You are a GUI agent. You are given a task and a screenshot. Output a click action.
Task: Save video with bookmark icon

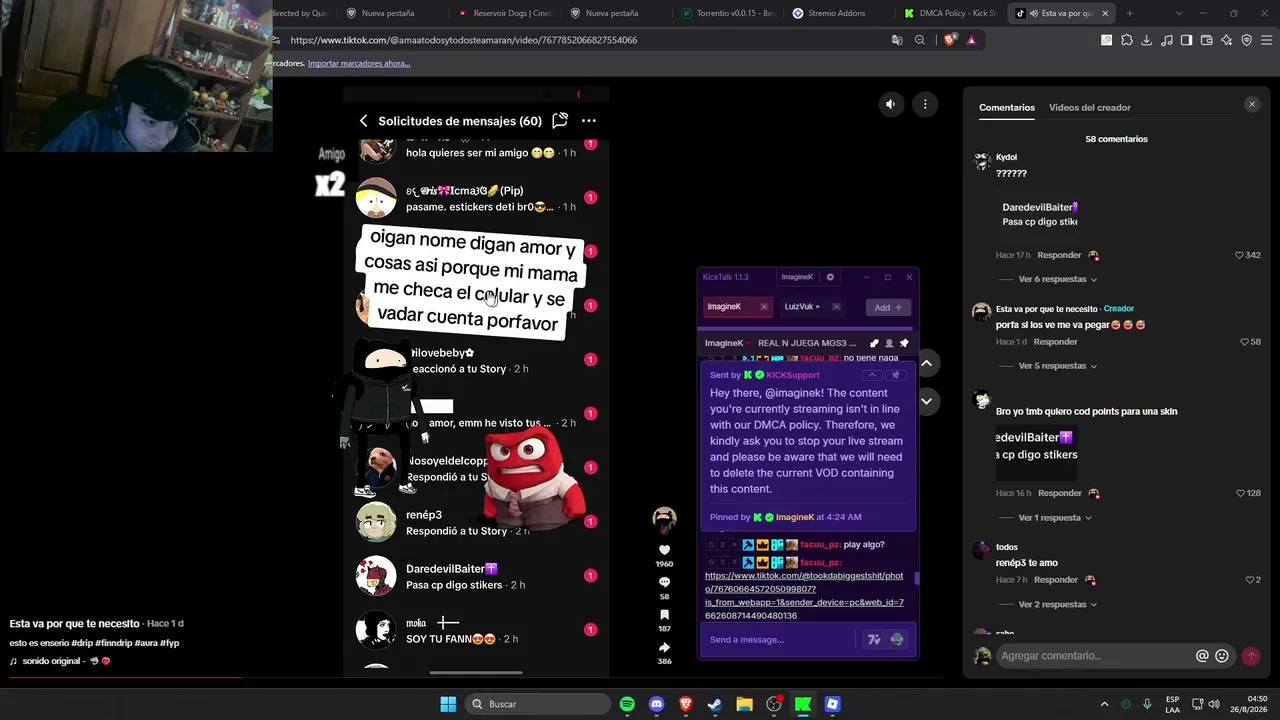pos(664,615)
